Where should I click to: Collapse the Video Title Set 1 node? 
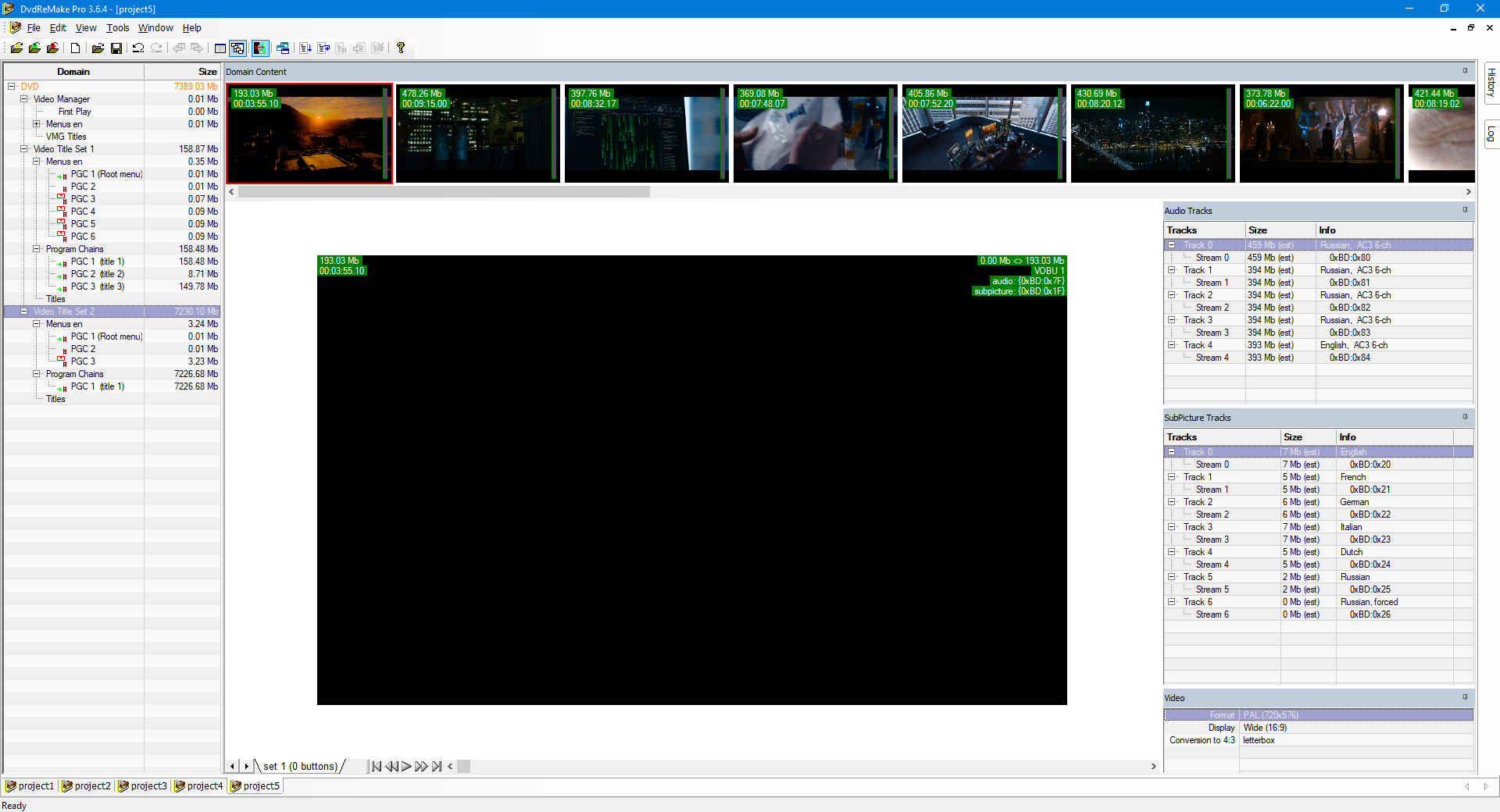point(23,149)
